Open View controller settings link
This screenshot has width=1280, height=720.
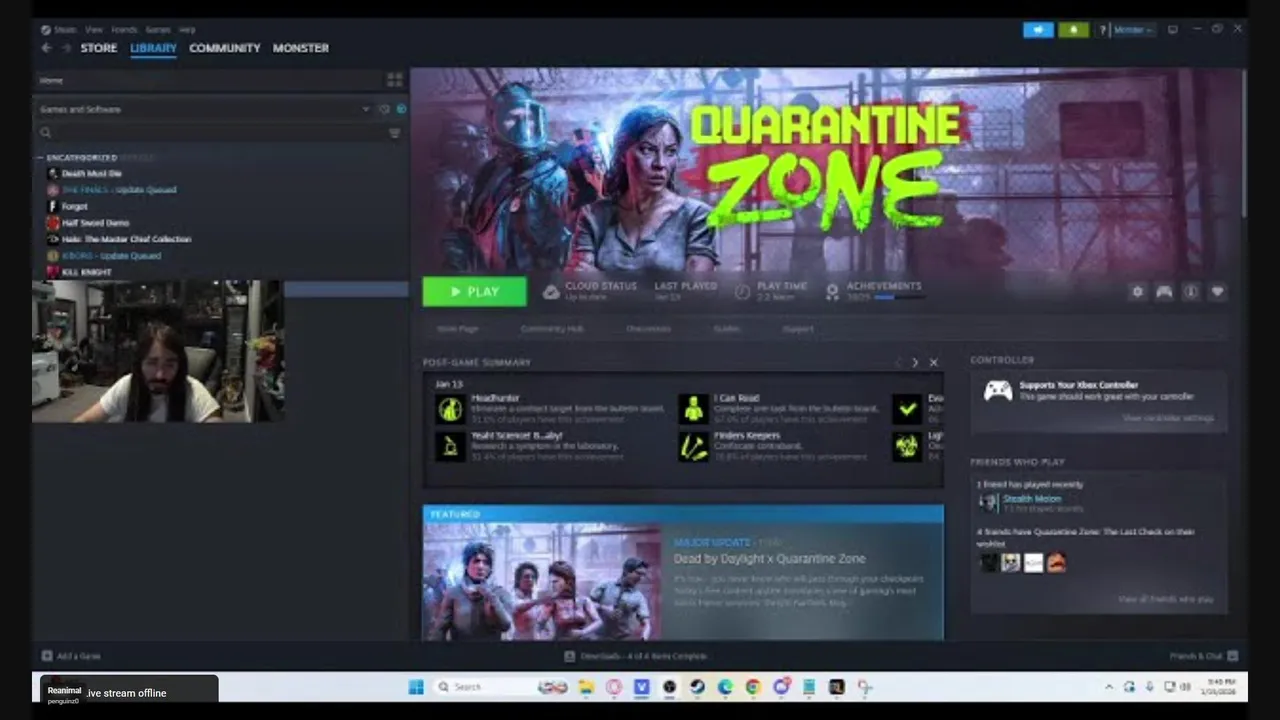[1168, 418]
